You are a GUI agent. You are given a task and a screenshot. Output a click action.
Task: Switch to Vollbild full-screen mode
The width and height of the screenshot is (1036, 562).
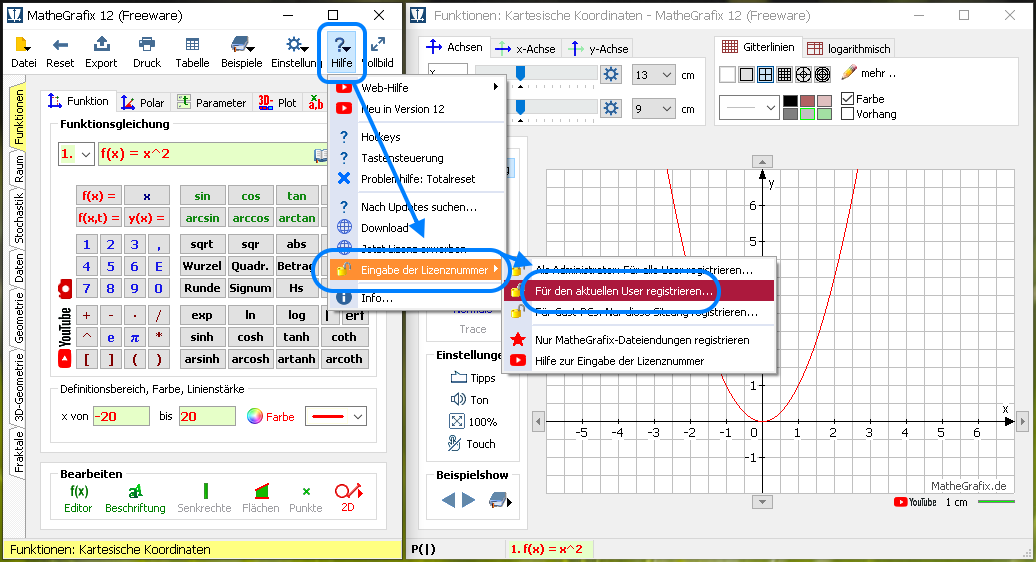[x=378, y=53]
